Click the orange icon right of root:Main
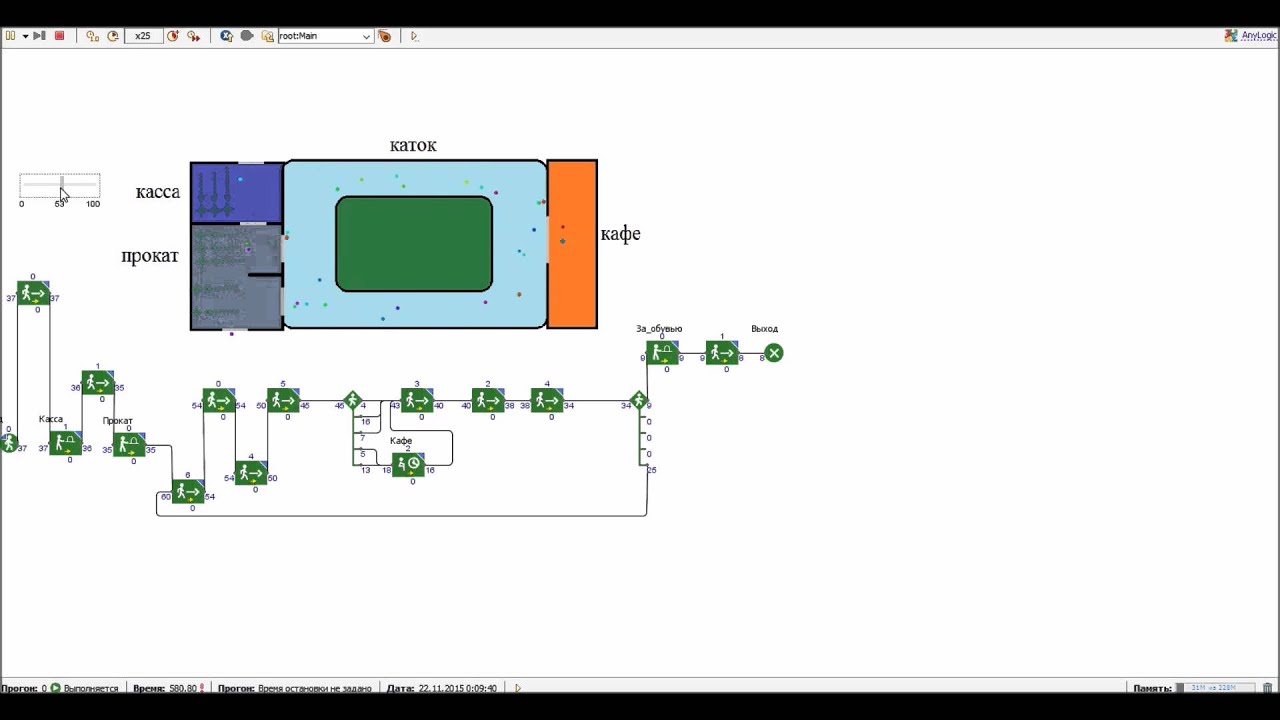 (x=385, y=36)
